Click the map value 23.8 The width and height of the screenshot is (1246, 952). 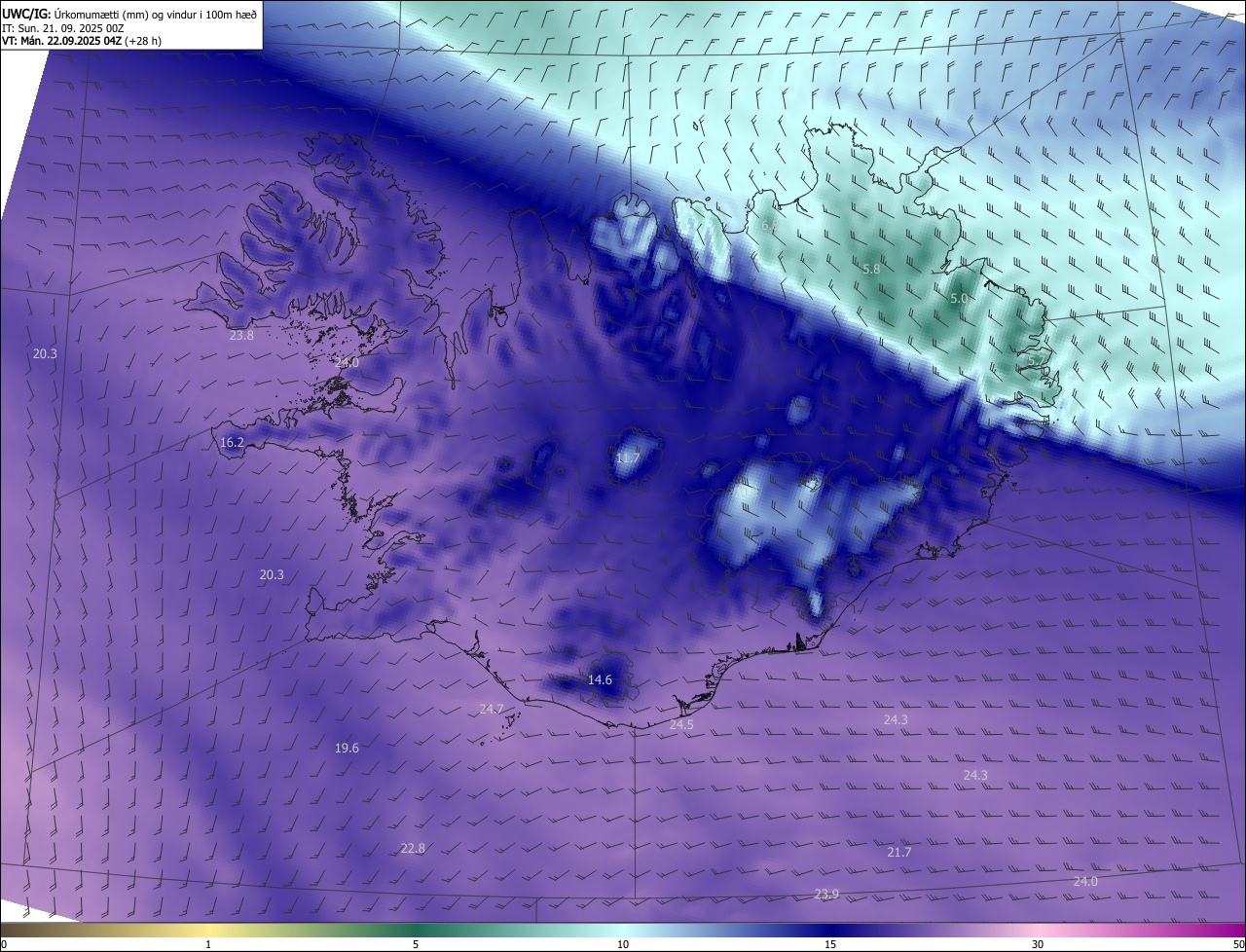241,335
